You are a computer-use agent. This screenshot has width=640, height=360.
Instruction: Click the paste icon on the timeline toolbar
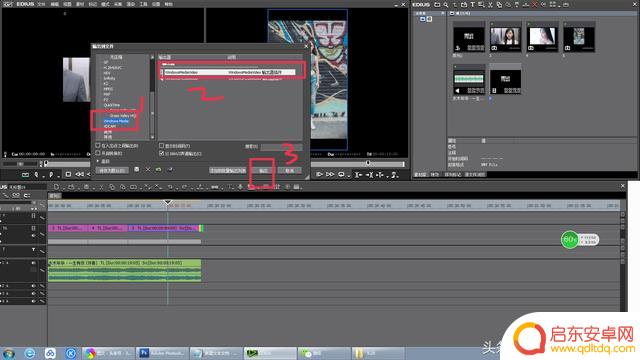tap(122, 187)
